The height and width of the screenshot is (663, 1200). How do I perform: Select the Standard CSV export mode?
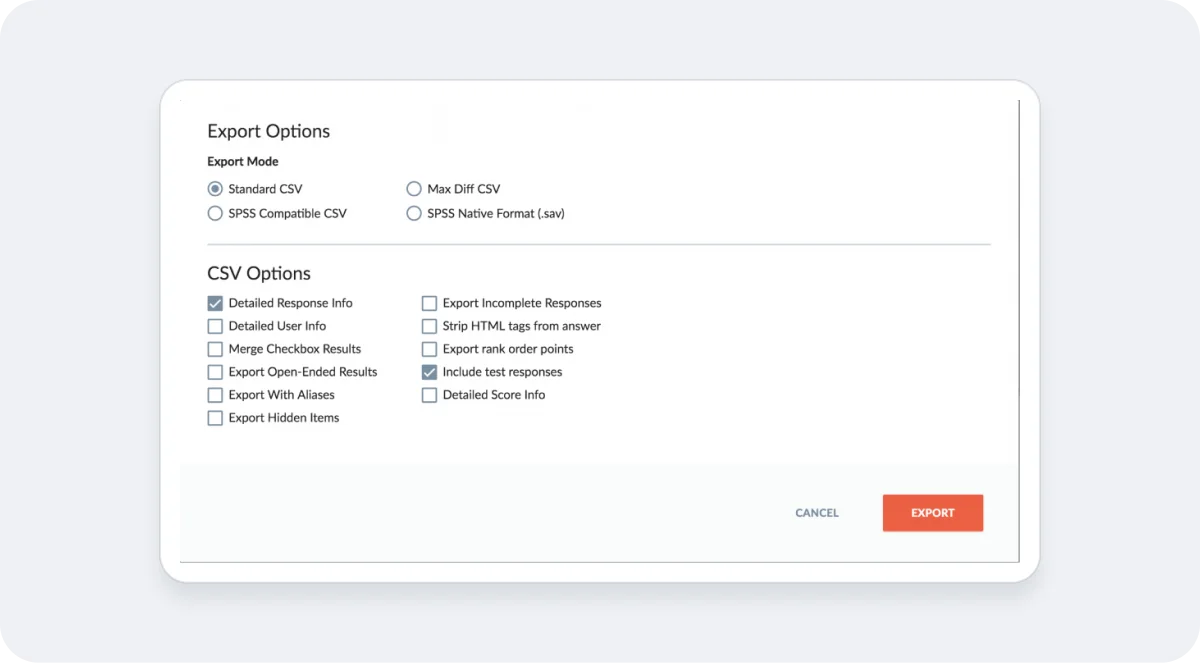pos(215,189)
